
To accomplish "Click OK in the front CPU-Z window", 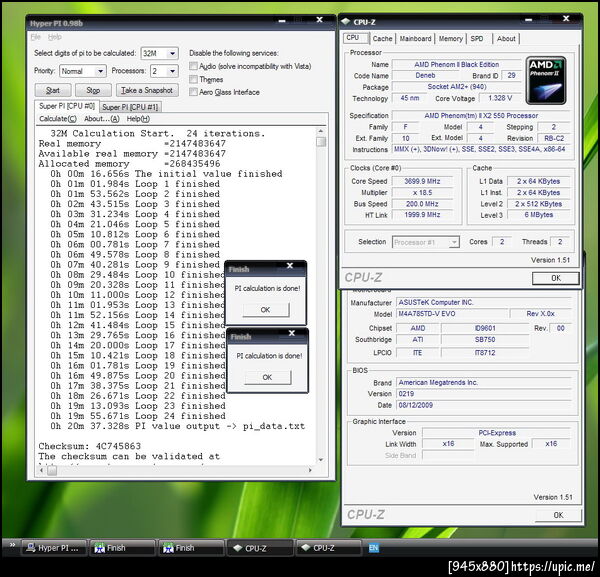I will click(556, 278).
